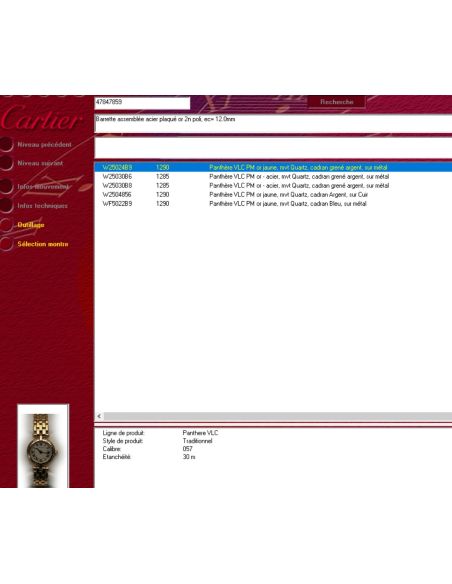Image resolution: width=452 pixels, height=584 pixels.
Task: Click the round bullet beside Niveau suivant
Action: click(x=6, y=163)
